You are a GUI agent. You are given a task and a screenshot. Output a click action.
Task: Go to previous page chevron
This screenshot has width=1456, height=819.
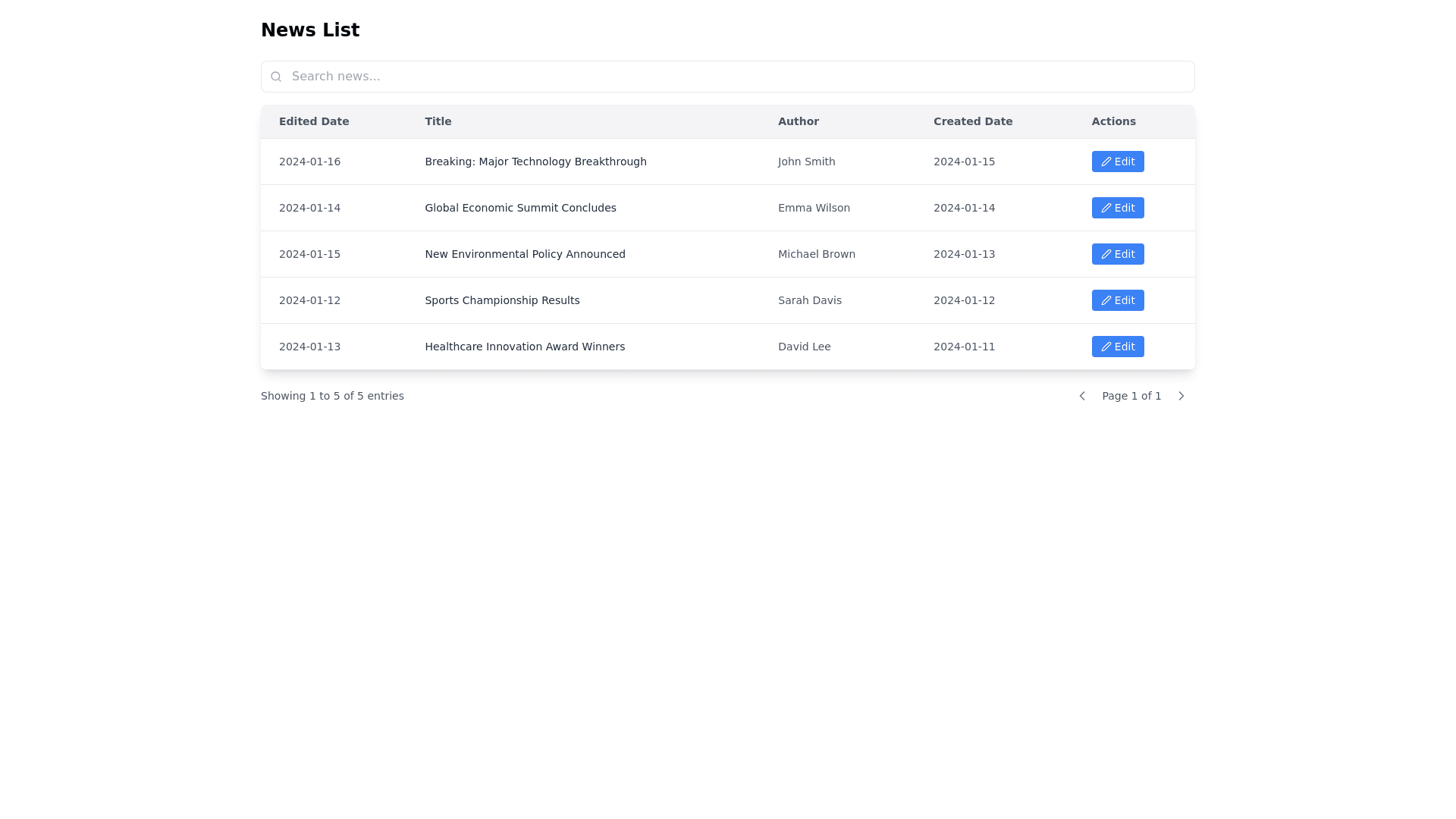point(1082,396)
